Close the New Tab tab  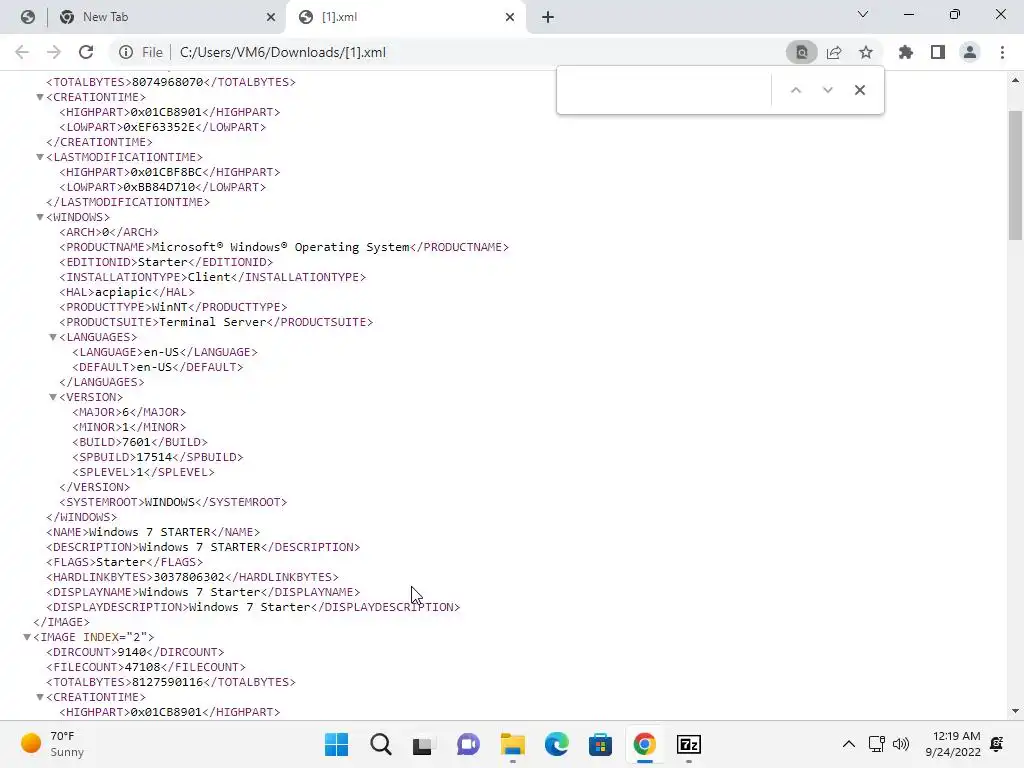click(271, 17)
